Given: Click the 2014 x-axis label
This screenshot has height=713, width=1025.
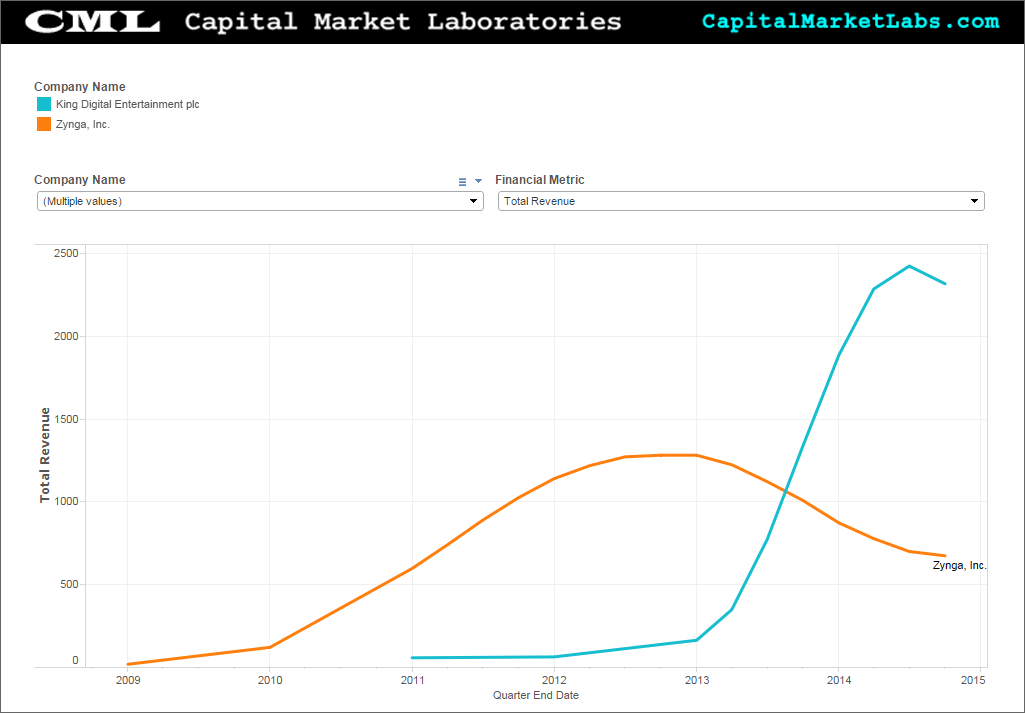Looking at the screenshot, I should click(x=839, y=680).
